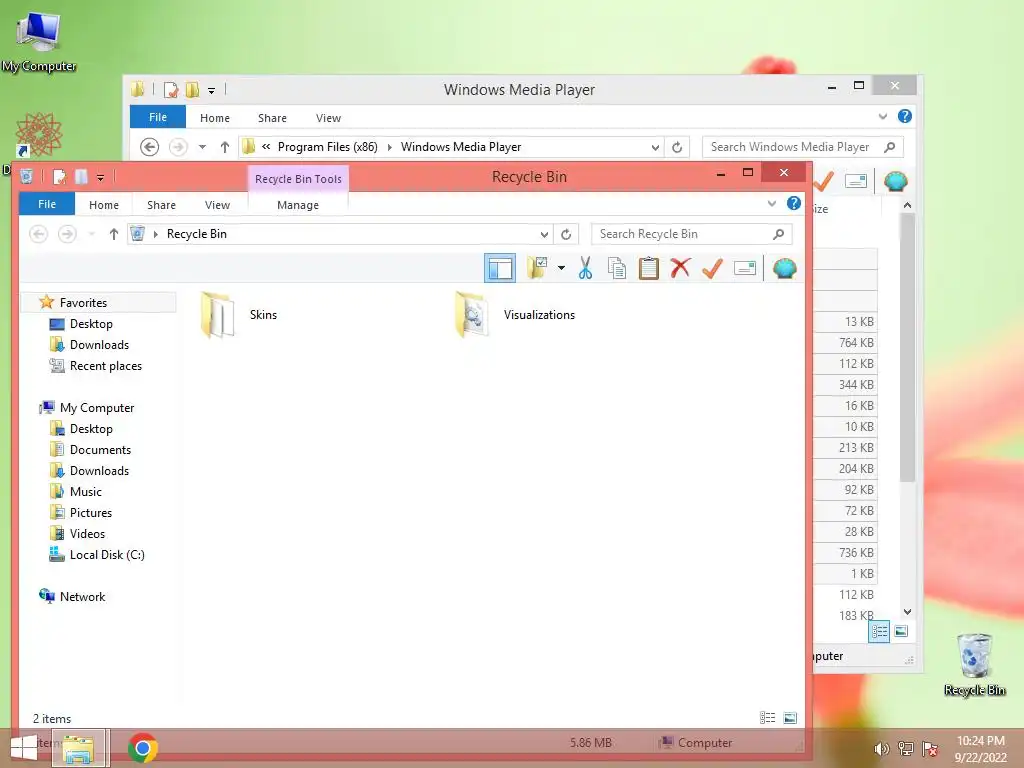
Task: Switch to Share tab in Recycle Bin
Action: (161, 205)
